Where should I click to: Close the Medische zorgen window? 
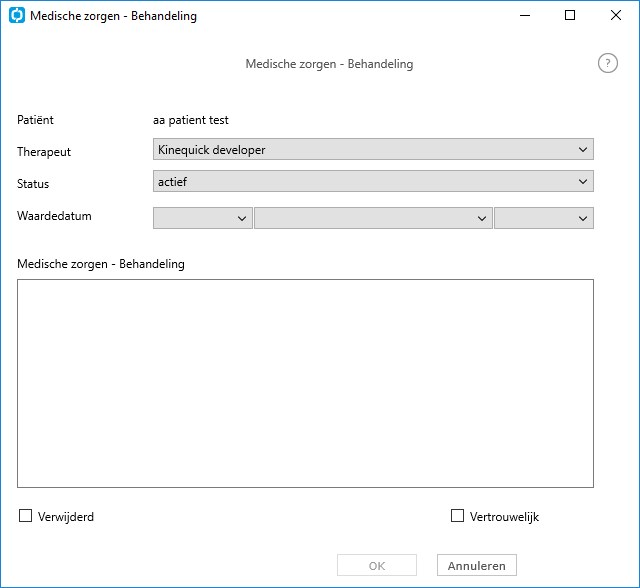coord(616,16)
